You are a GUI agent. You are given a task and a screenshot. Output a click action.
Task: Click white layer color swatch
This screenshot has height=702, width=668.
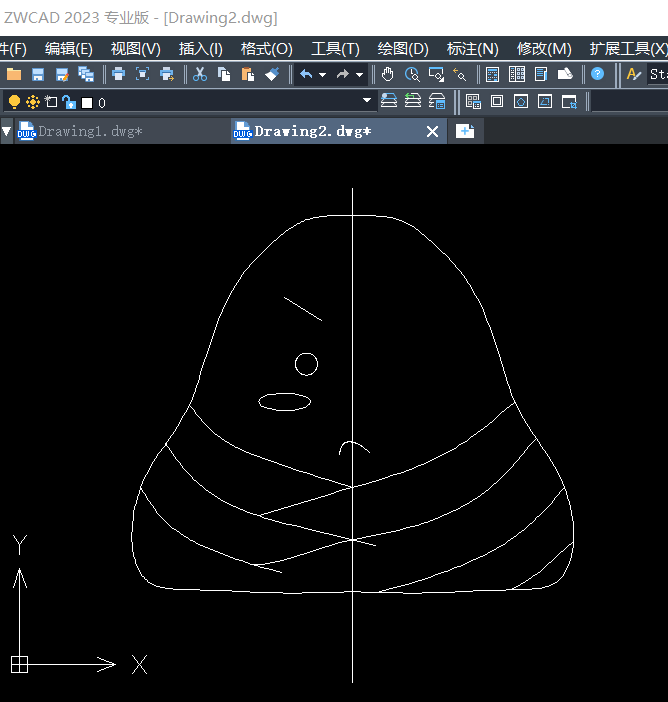tap(87, 103)
